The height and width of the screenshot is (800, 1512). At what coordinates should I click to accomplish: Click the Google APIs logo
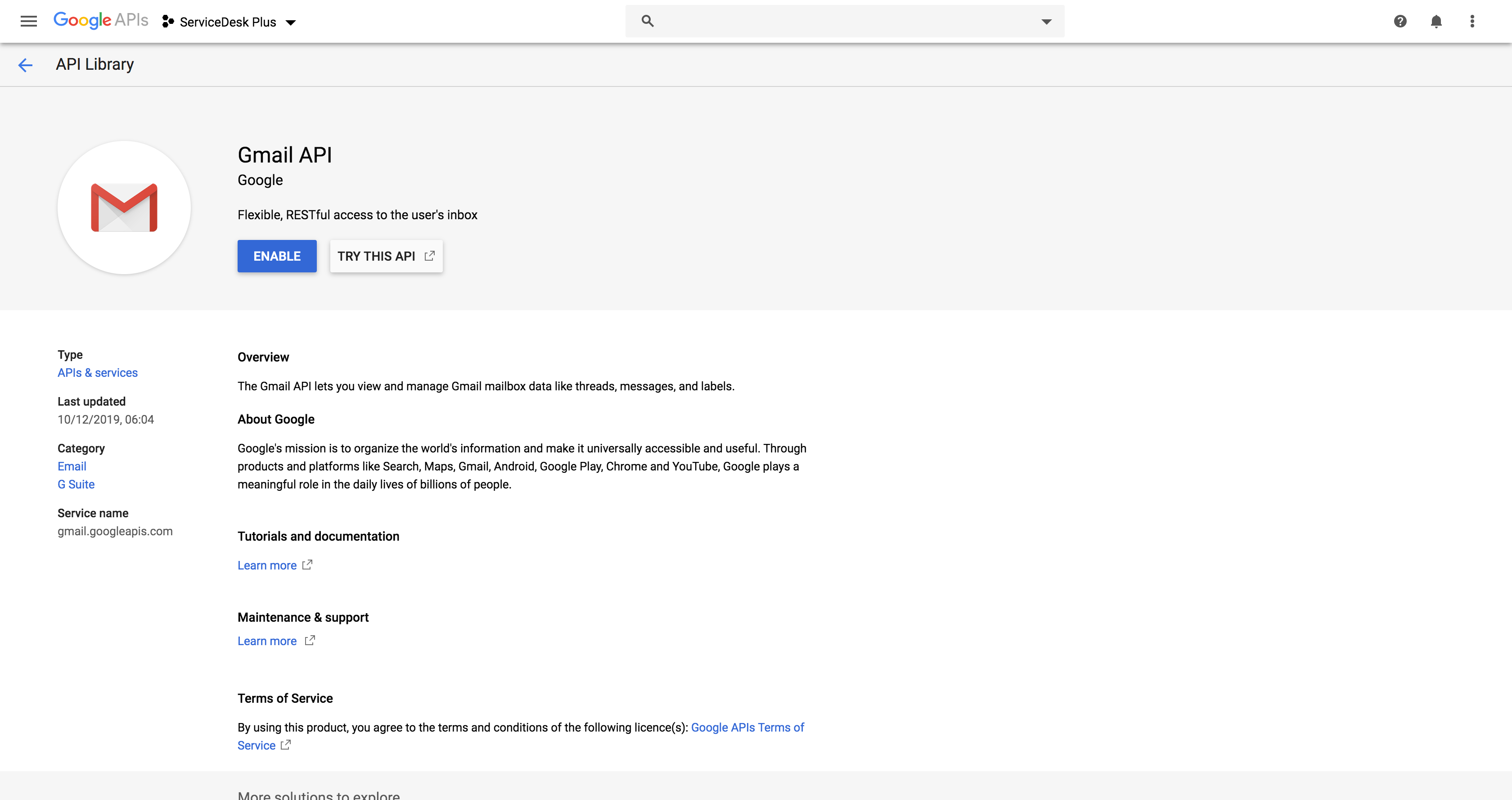pyautogui.click(x=100, y=21)
